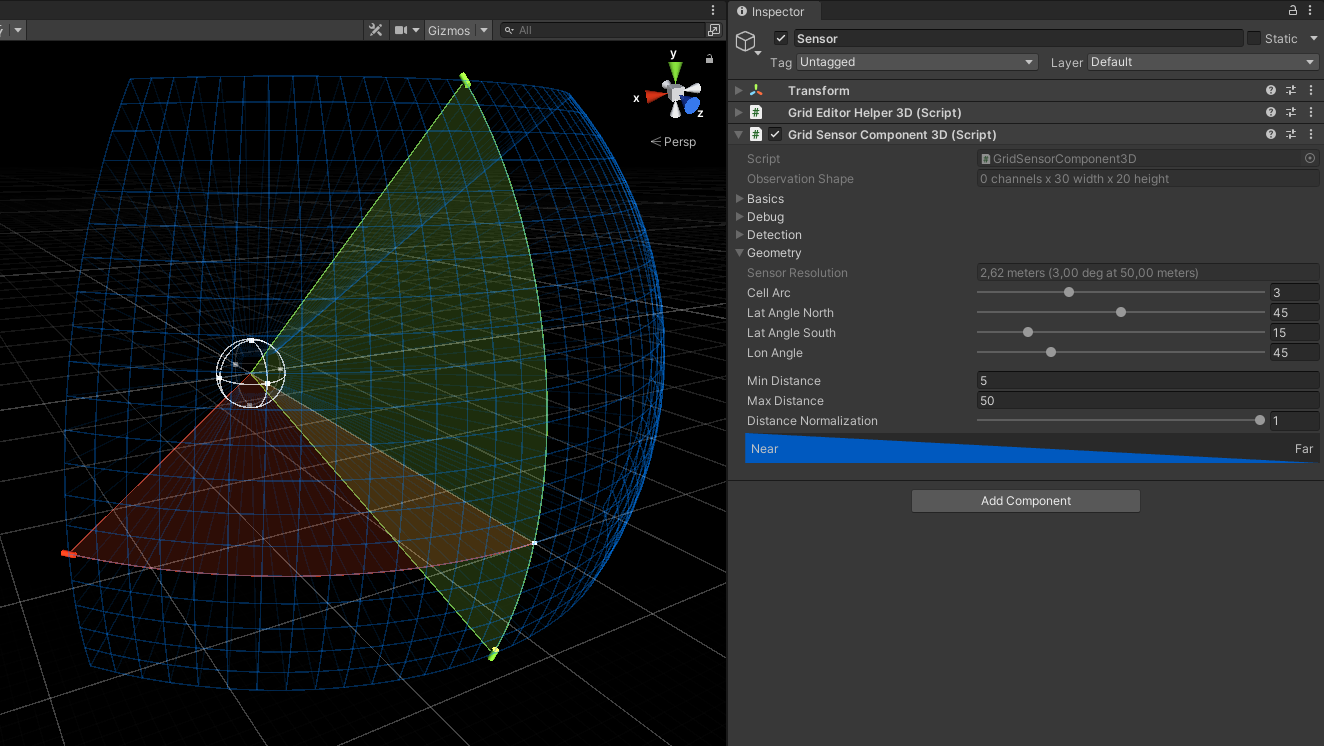This screenshot has width=1324, height=746.
Task: Click the Cell Arc slider handle
Action: 1069,293
